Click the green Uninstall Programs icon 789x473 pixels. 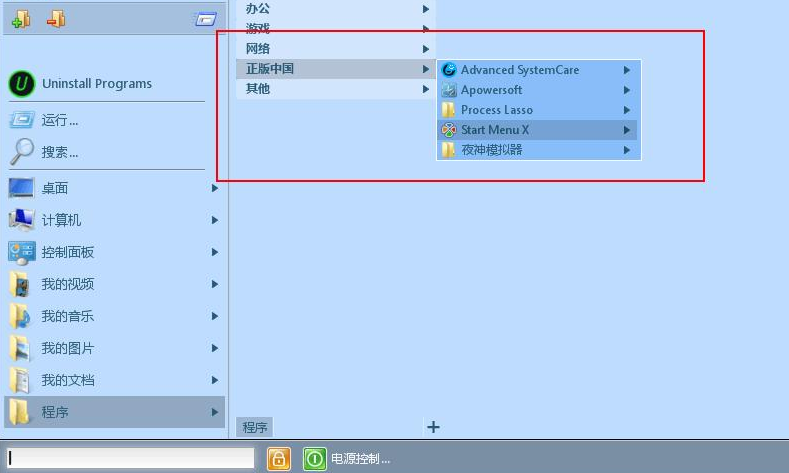(22, 84)
